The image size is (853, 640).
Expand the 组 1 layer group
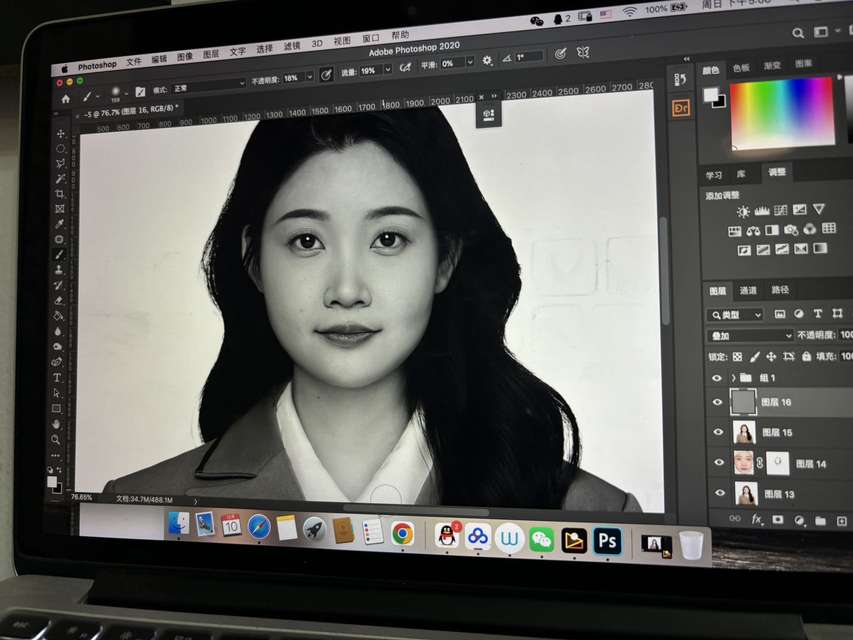[x=733, y=378]
